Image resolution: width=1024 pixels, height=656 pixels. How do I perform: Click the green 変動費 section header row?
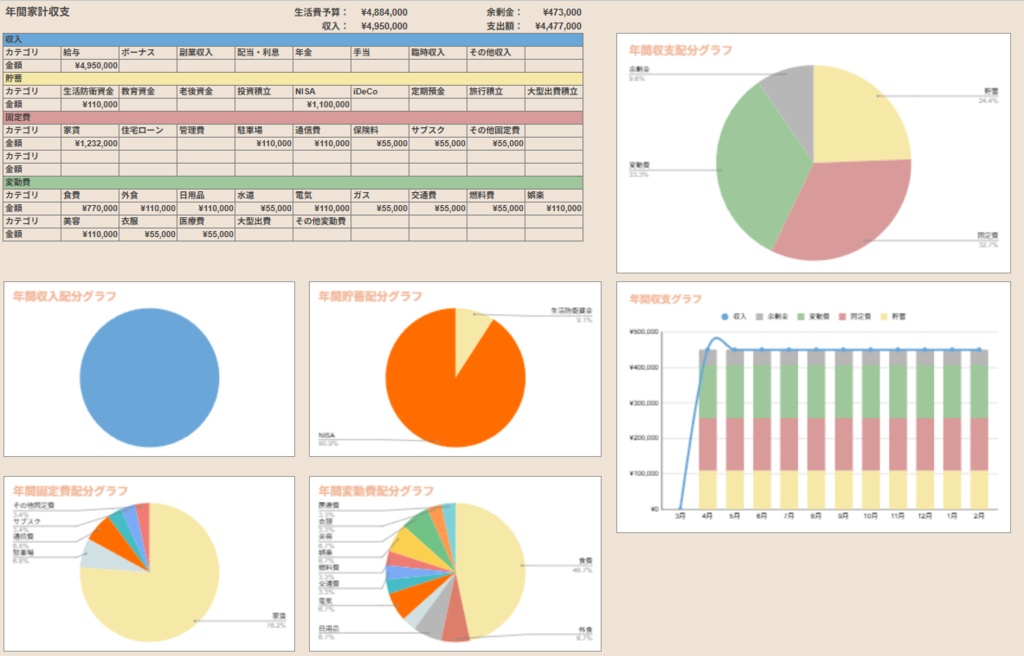click(293, 182)
